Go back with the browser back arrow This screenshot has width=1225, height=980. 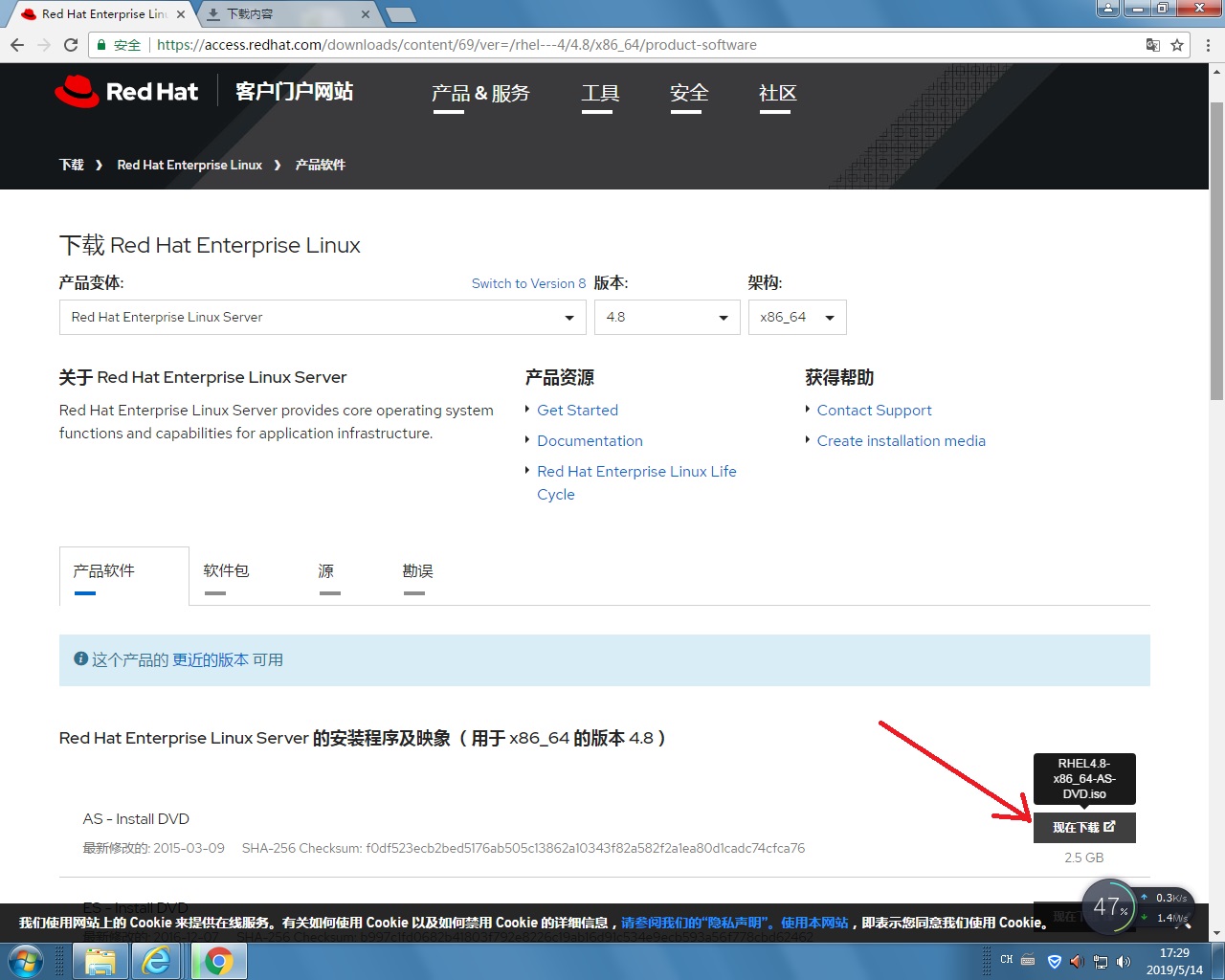(17, 45)
